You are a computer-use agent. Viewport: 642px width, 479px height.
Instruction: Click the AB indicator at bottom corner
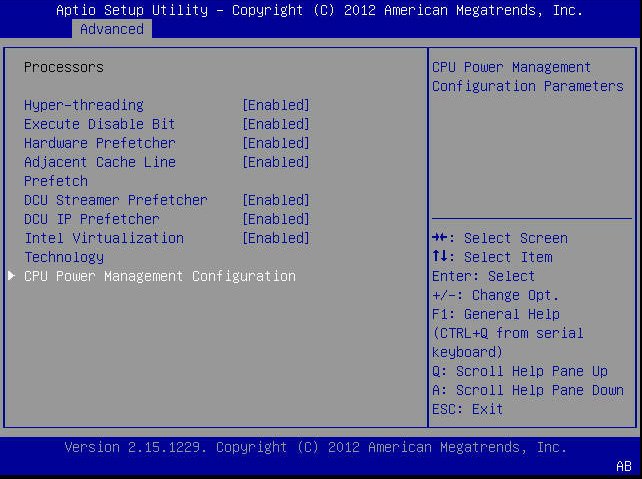pos(624,466)
